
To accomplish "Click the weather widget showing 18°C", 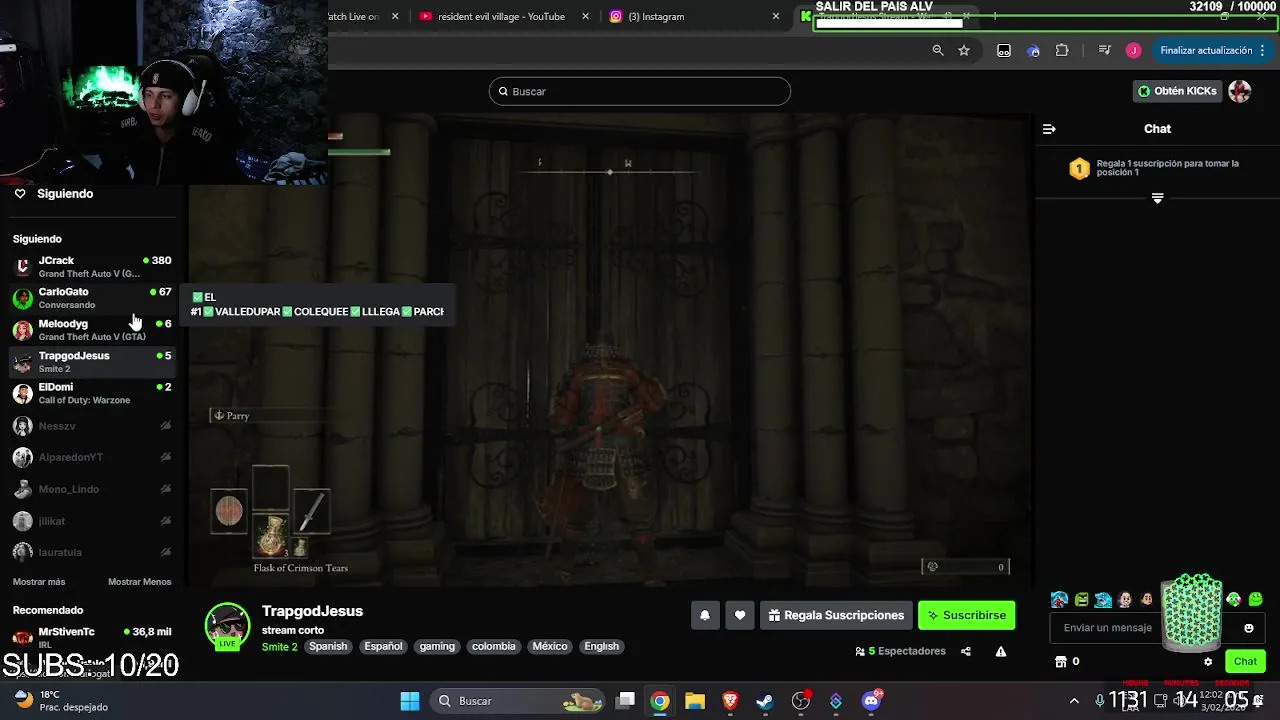I will tap(62, 701).
